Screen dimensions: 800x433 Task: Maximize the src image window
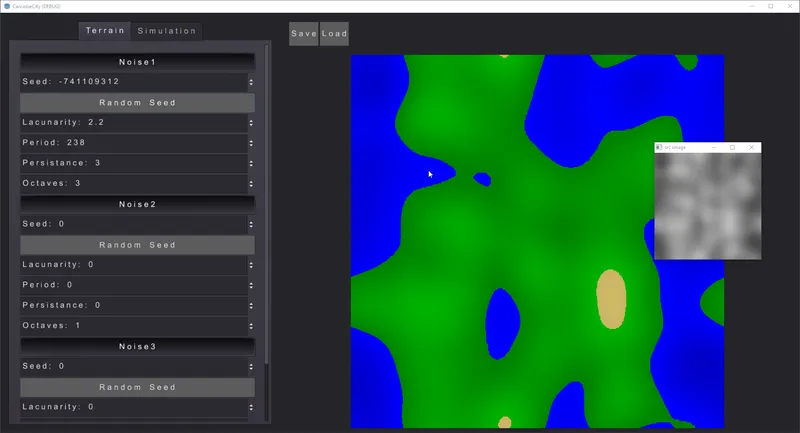pos(733,147)
